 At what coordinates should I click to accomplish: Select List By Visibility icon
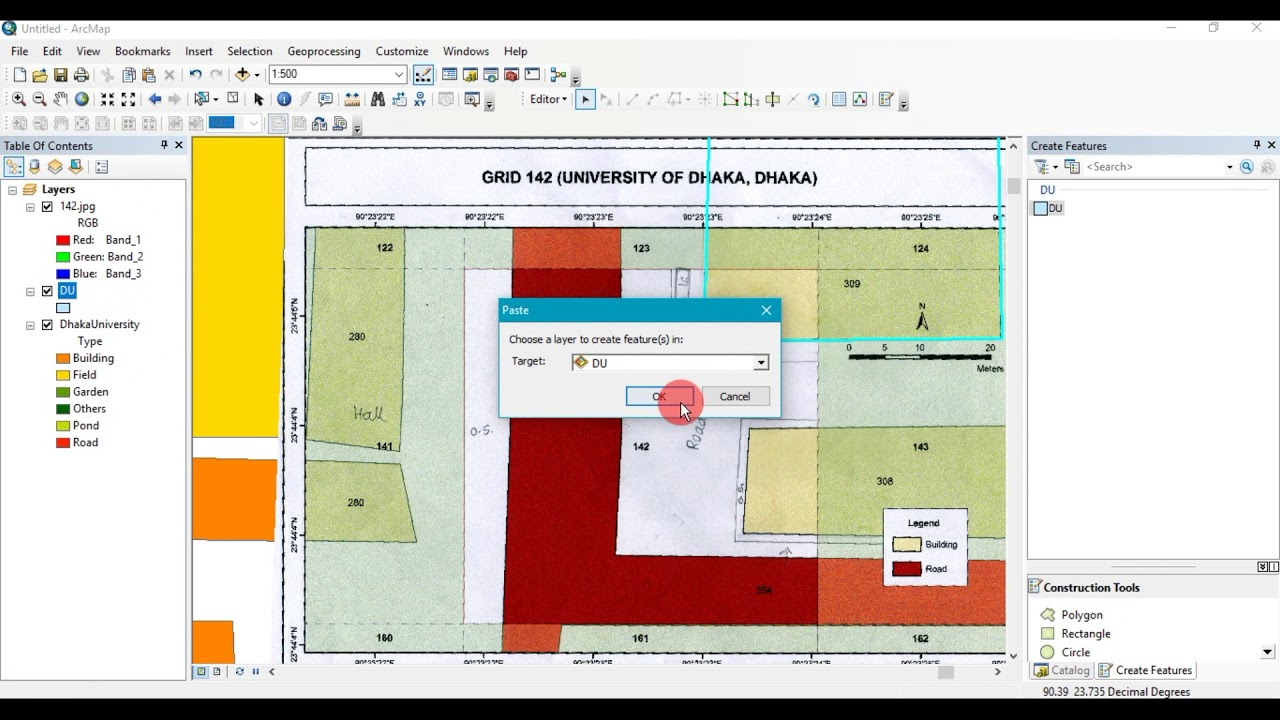[55, 167]
